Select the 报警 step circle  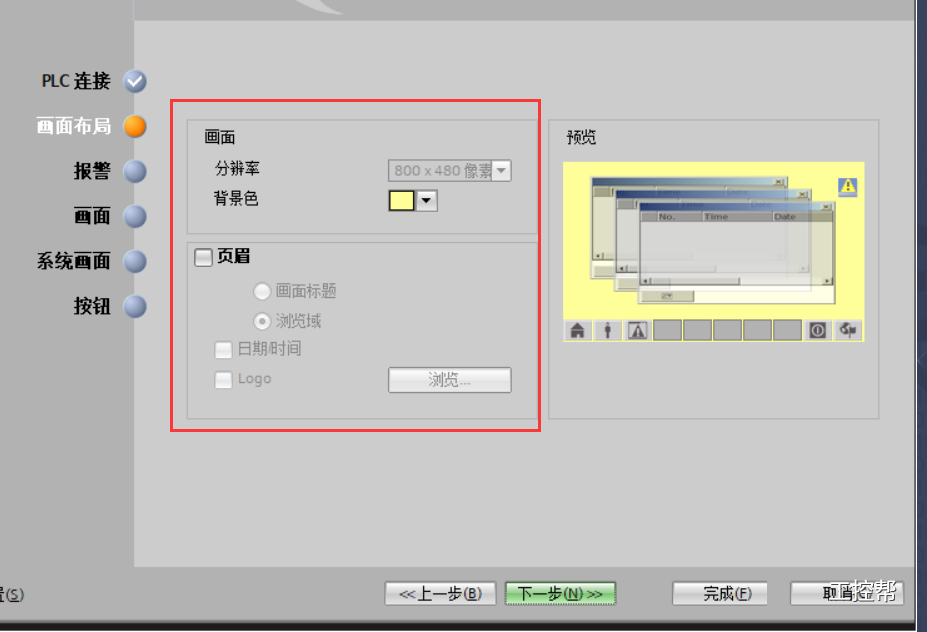tap(135, 171)
